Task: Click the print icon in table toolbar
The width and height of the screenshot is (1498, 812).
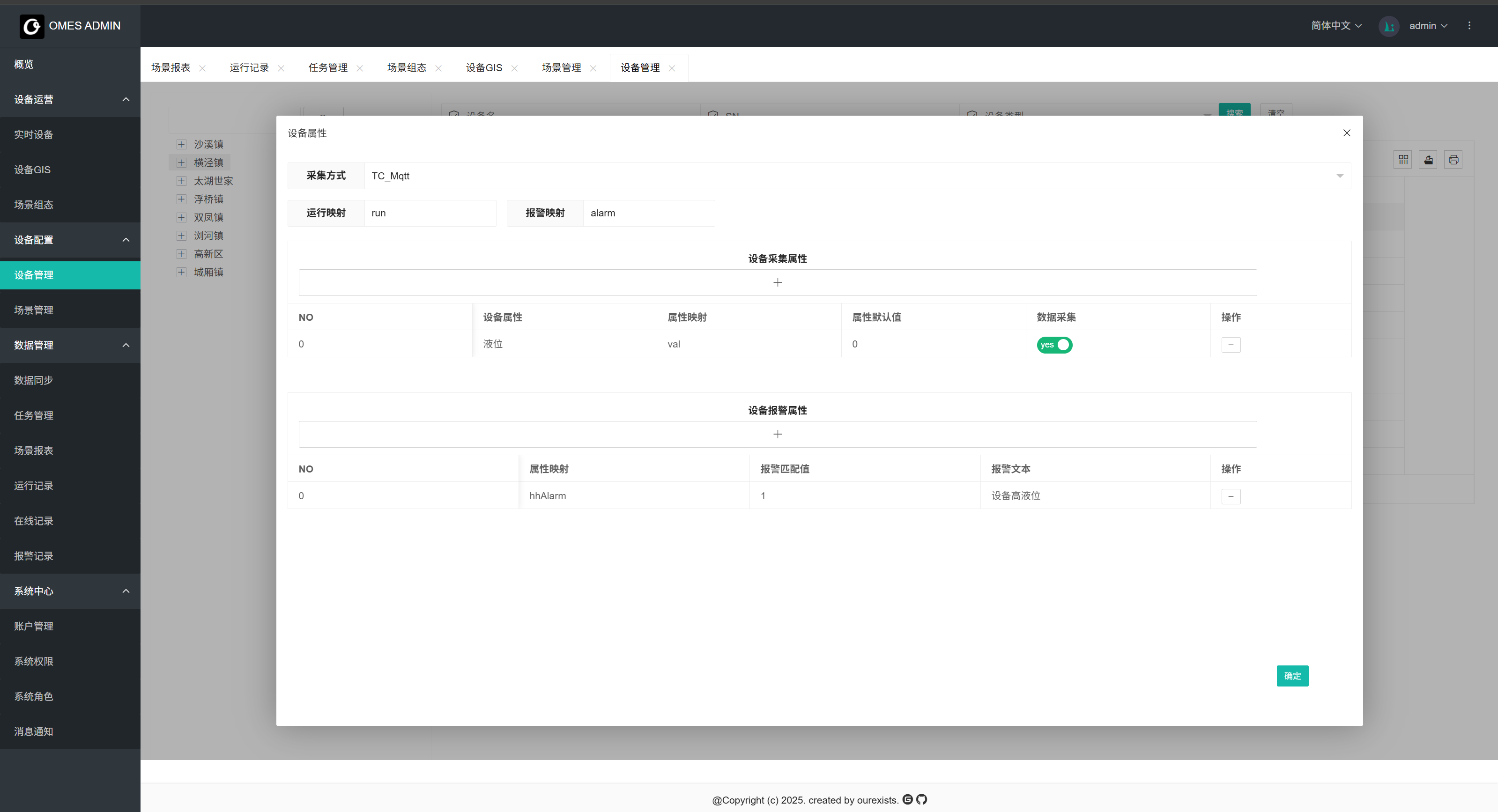Action: point(1453,160)
